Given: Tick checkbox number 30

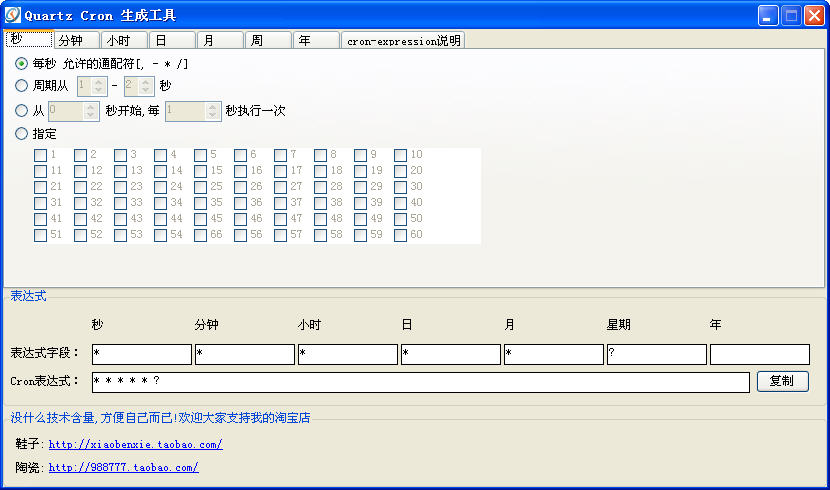Looking at the screenshot, I should point(400,187).
